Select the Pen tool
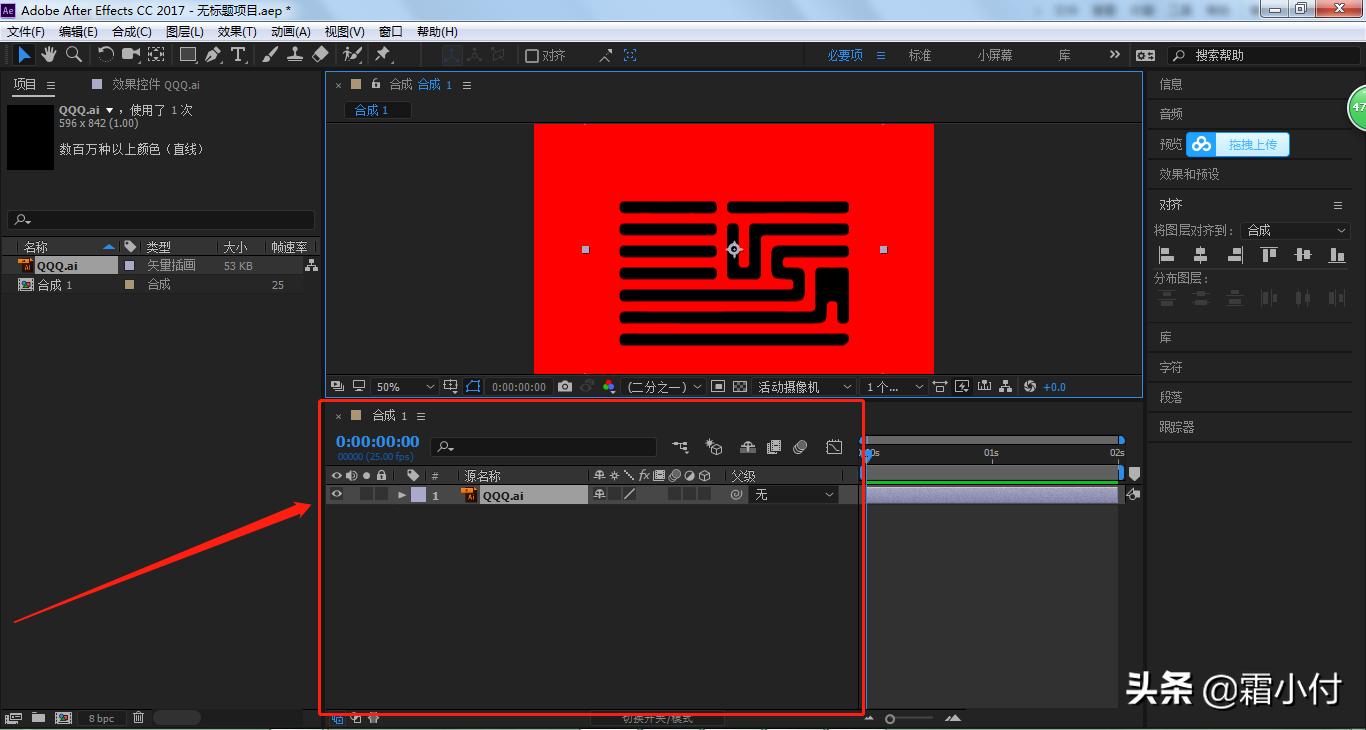1366x730 pixels. 213,55
